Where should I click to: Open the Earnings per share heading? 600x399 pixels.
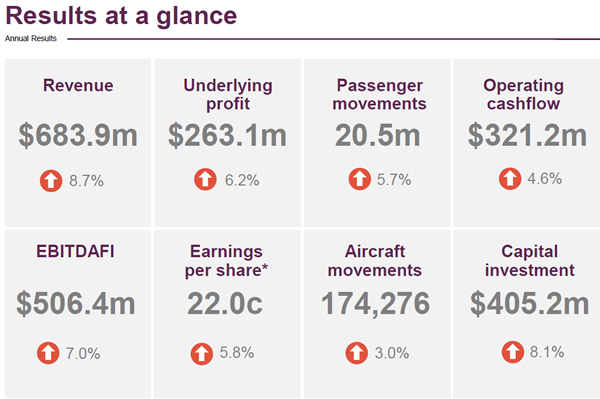(227, 261)
